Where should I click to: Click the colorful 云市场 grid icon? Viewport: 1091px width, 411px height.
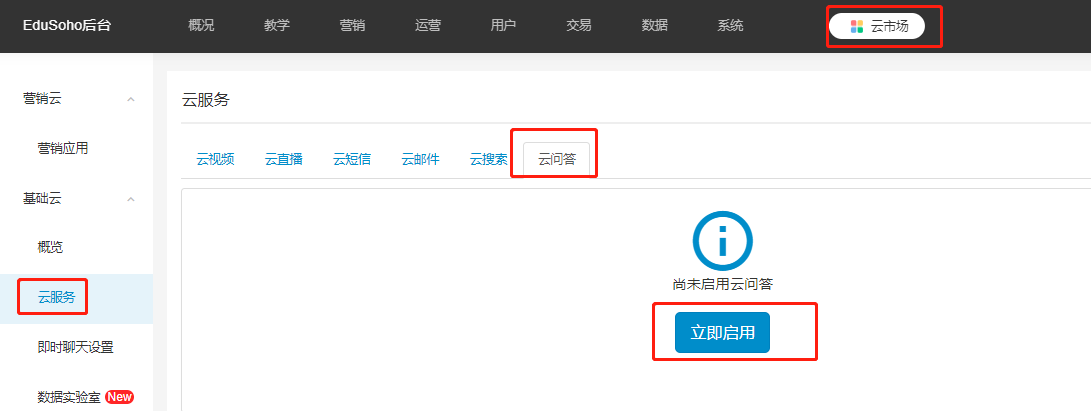(856, 27)
